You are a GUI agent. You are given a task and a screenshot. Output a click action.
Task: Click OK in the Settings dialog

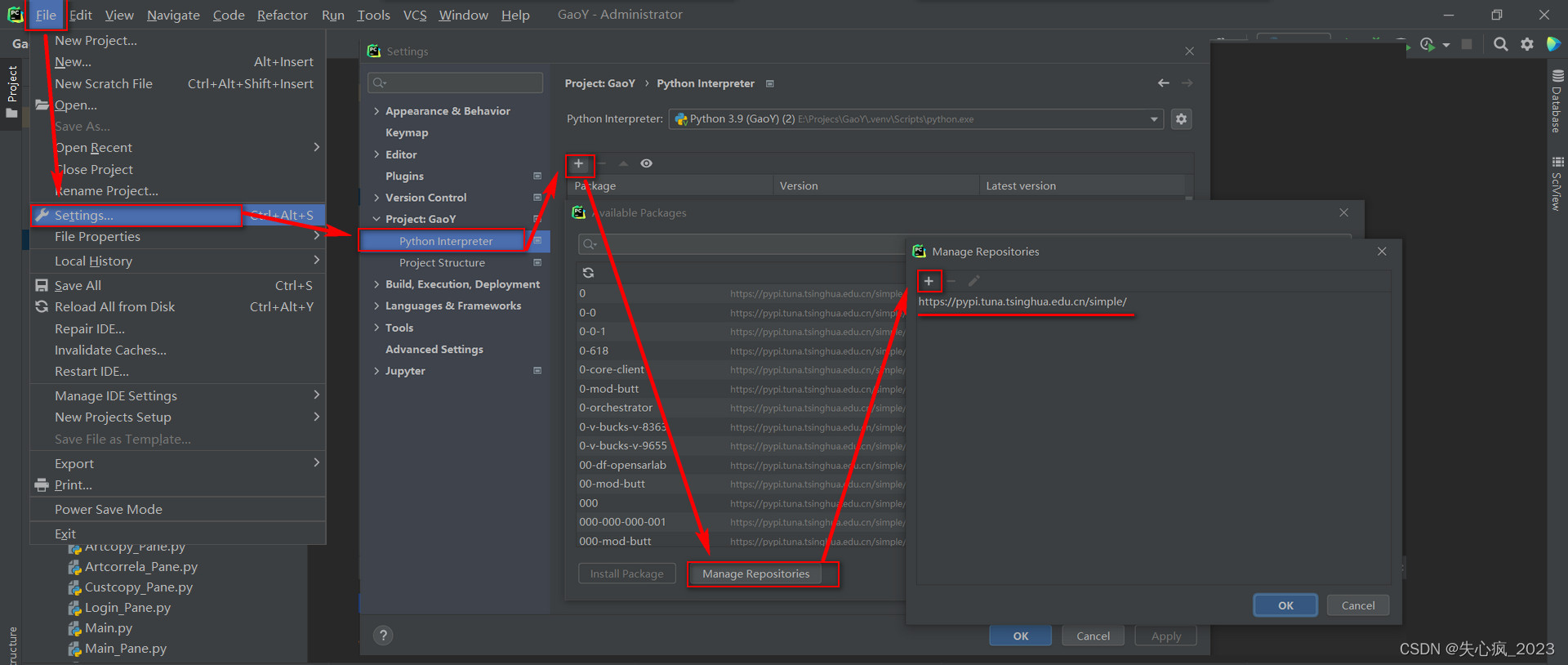[x=1020, y=636]
